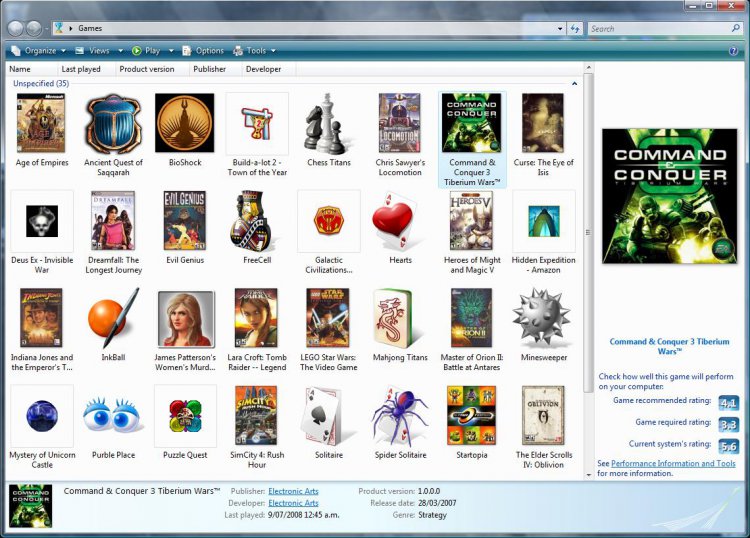
Task: Select the Startopia game icon
Action: click(x=471, y=416)
